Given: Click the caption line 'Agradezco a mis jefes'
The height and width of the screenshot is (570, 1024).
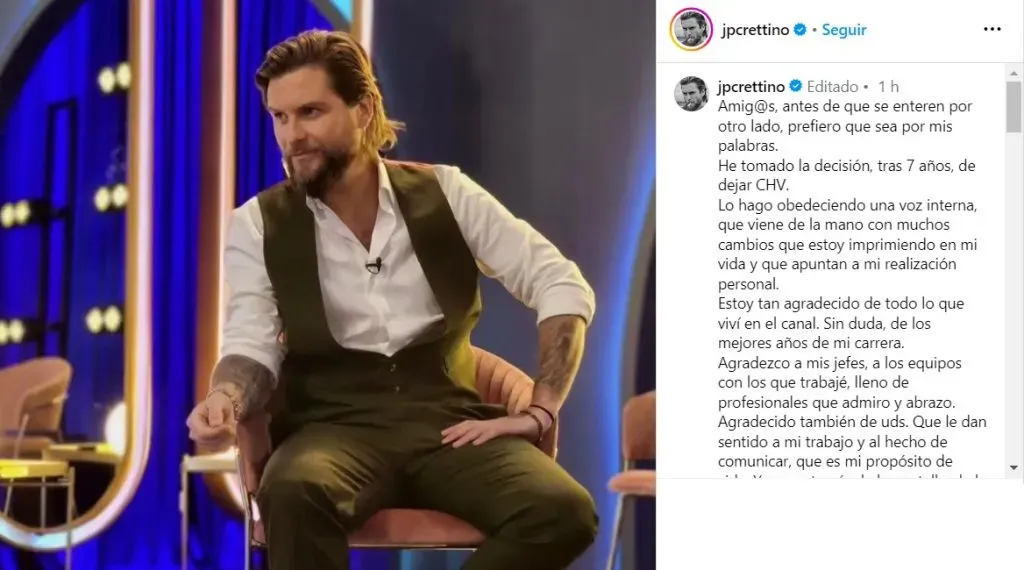Looking at the screenshot, I should click(x=840, y=362).
